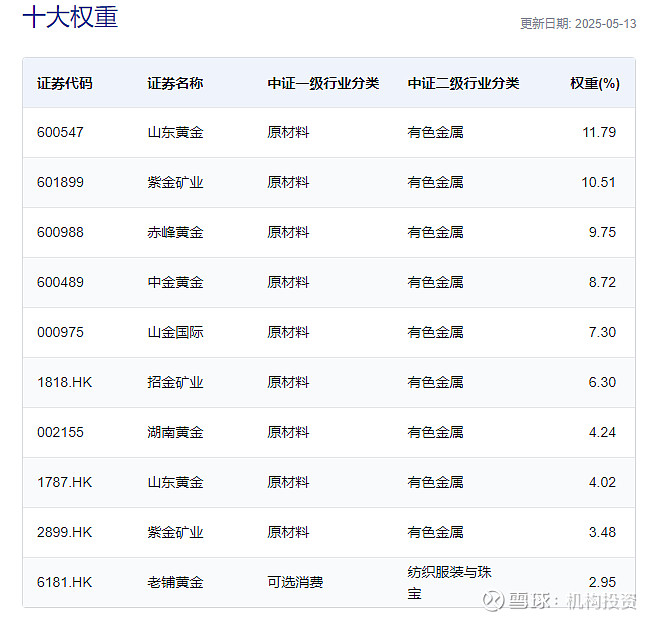Image resolution: width=656 pixels, height=621 pixels.
Task: Click weight value 4.02
Action: coord(602,482)
